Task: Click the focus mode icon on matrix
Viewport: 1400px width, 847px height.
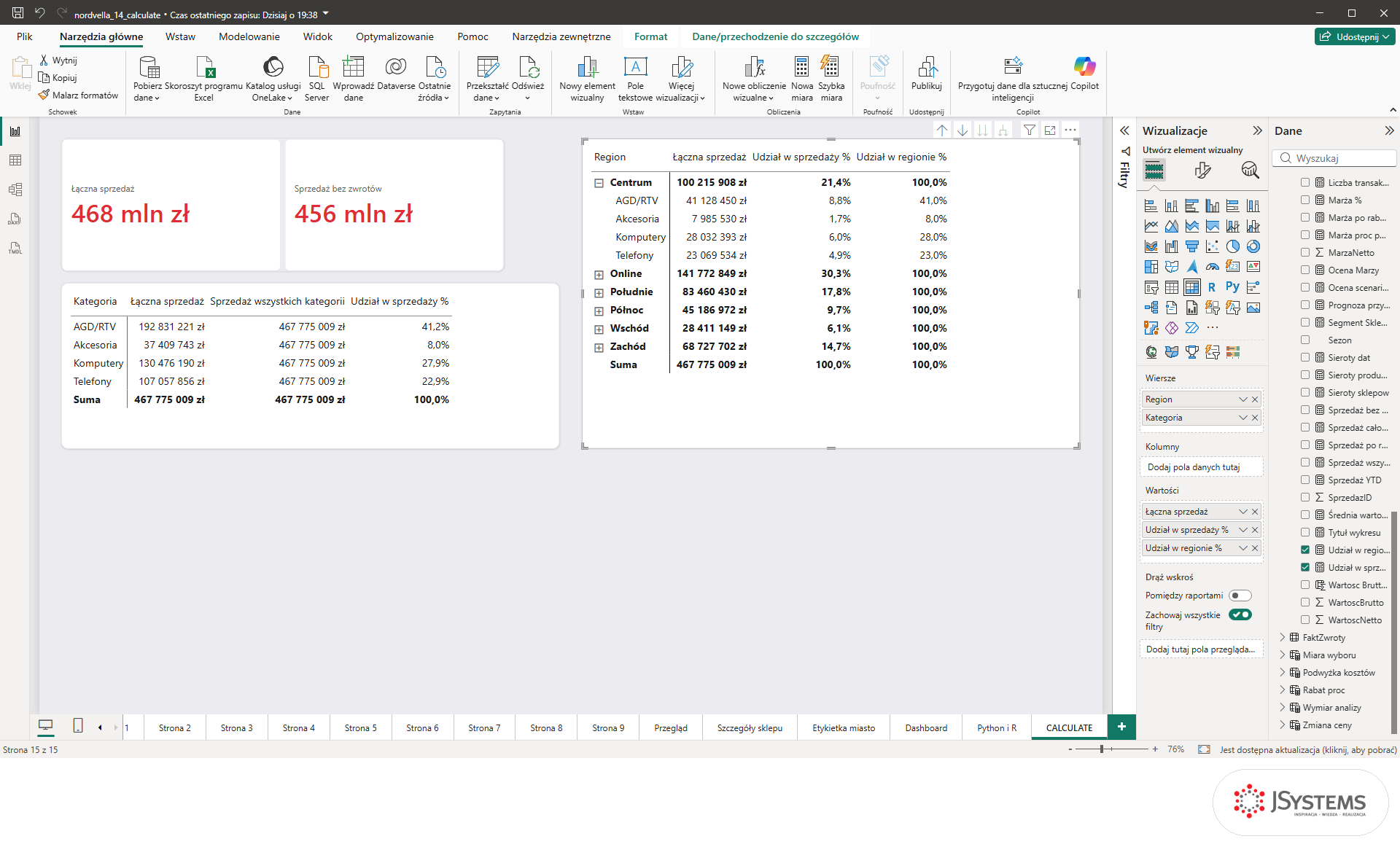Action: (1049, 130)
